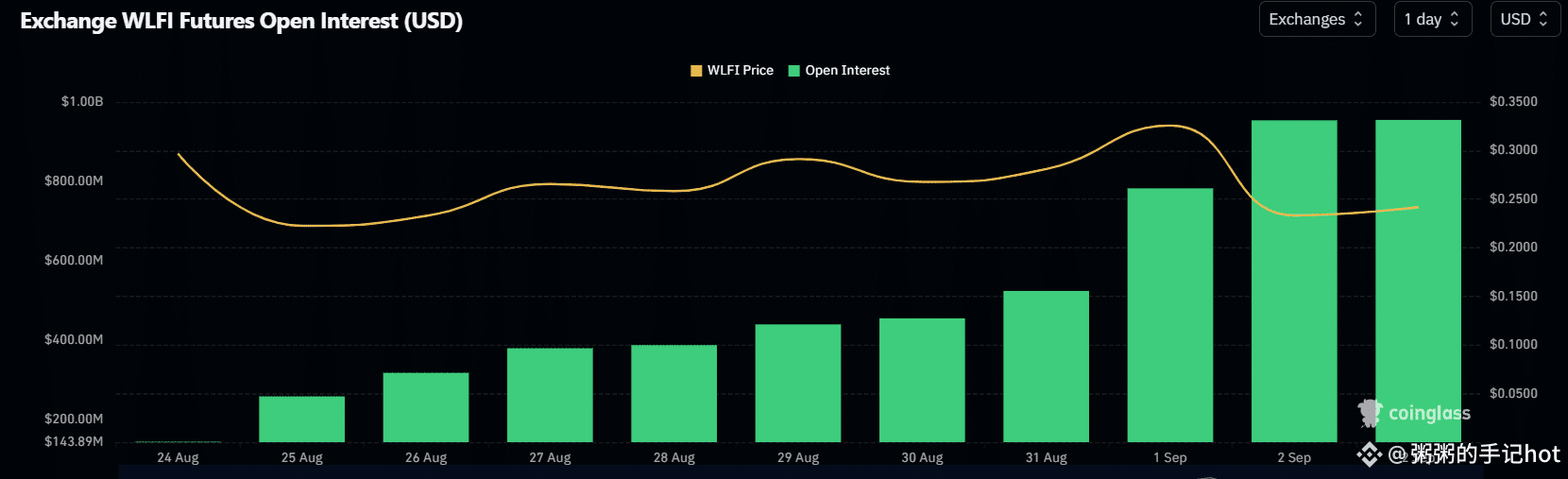Click the watermark diamond icon beside @粥粥的手记hot
The width and height of the screenshot is (1568, 479).
[x=1370, y=456]
